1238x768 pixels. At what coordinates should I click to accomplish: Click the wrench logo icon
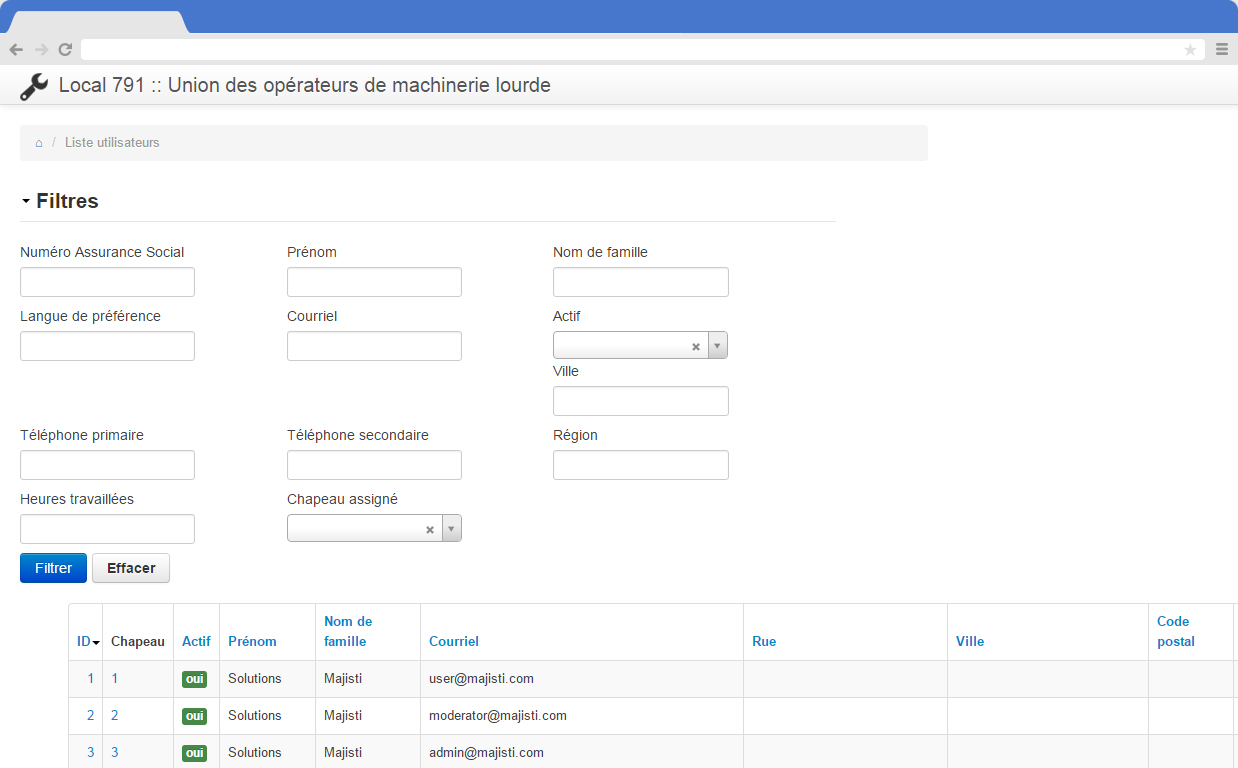(x=34, y=87)
